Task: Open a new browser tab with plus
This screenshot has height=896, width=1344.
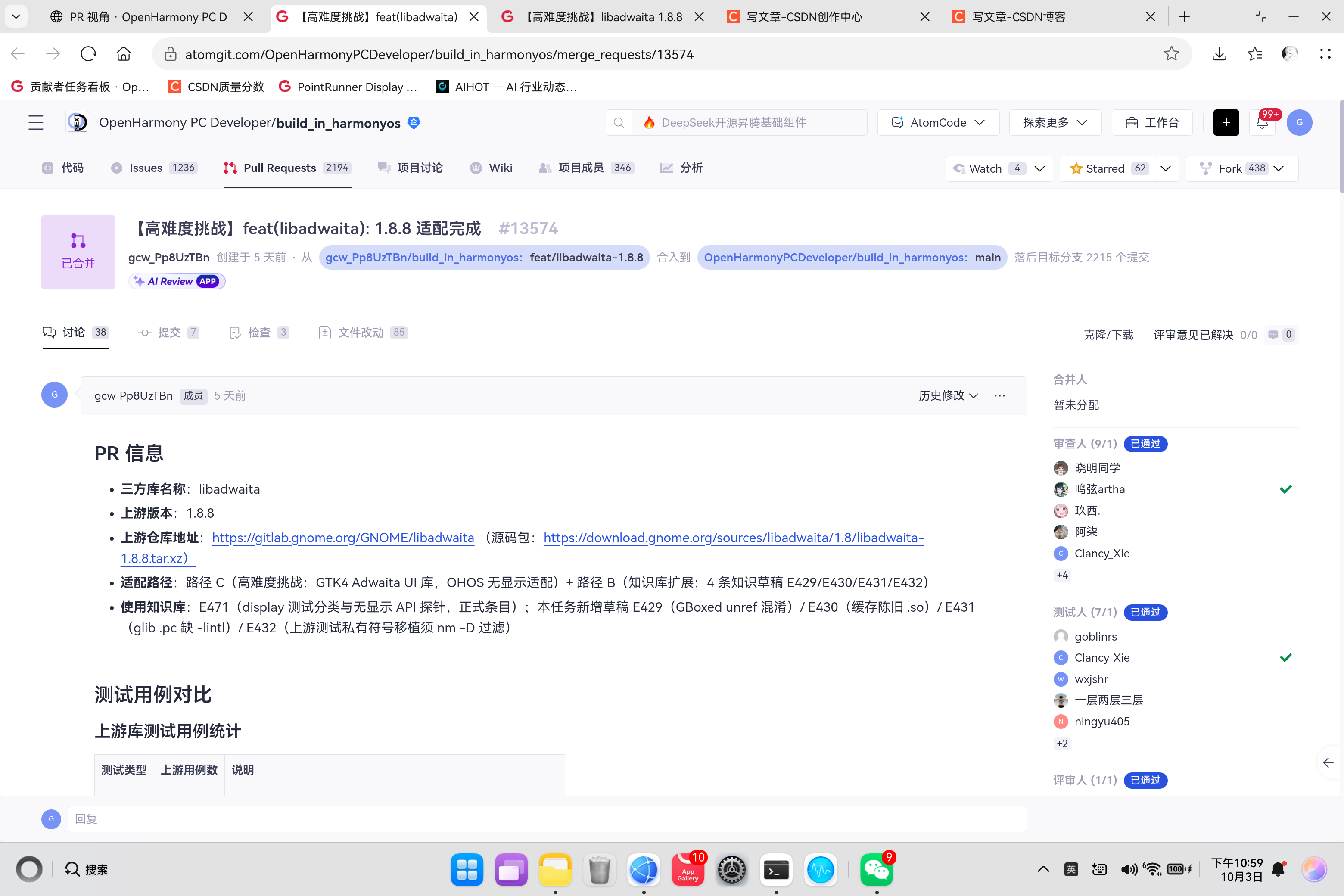Action: coord(1185,16)
